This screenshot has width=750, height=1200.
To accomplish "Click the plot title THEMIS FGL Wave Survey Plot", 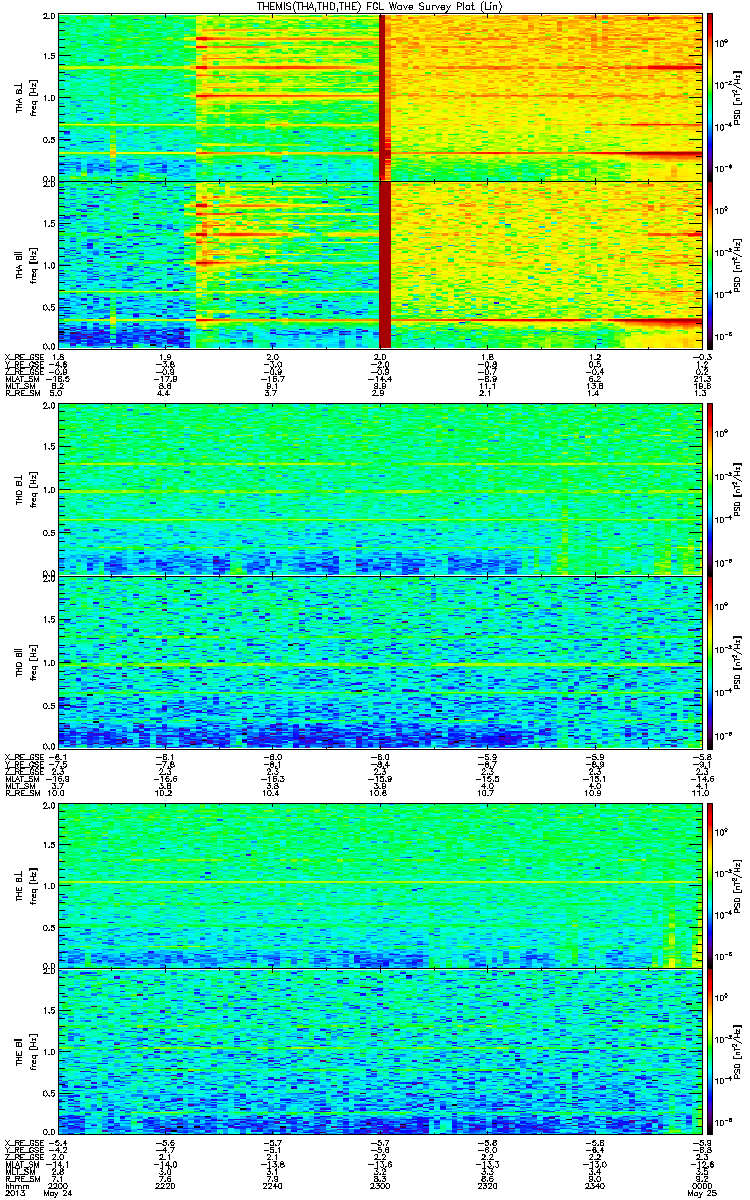I will tap(381, 6).
